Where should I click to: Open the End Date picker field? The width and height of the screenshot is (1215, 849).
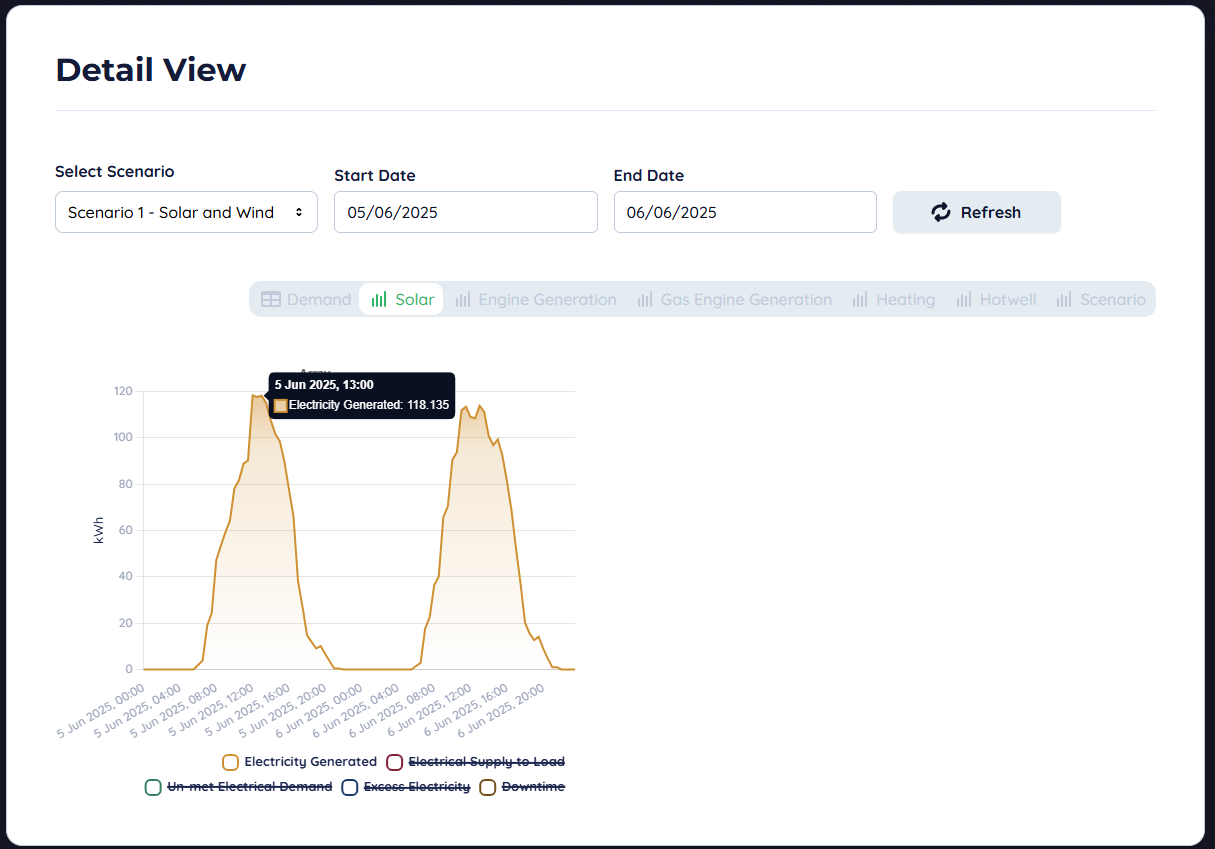coord(745,212)
